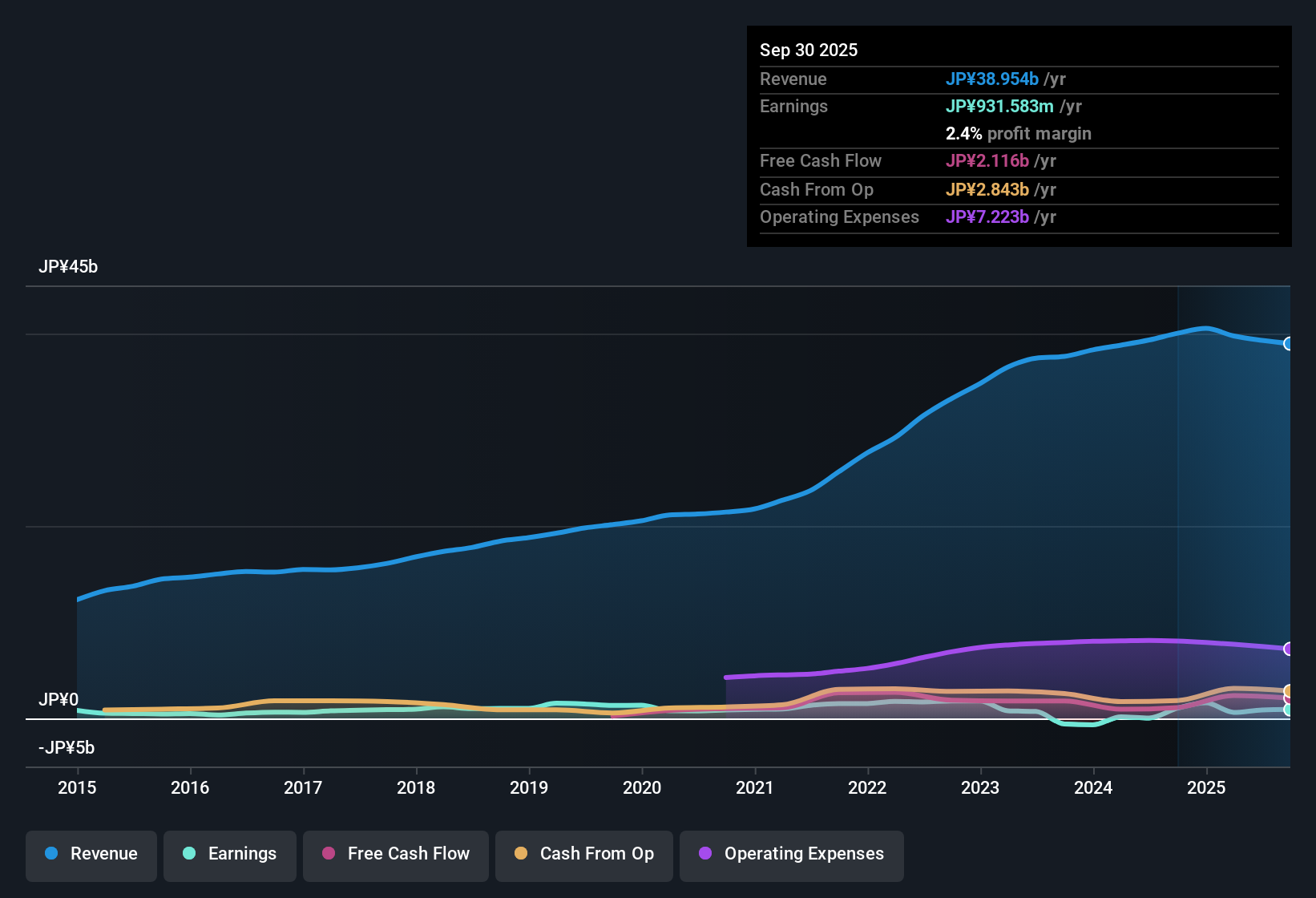Click the JP¥7.223b operating expenses value
1316x898 pixels.
(x=987, y=217)
